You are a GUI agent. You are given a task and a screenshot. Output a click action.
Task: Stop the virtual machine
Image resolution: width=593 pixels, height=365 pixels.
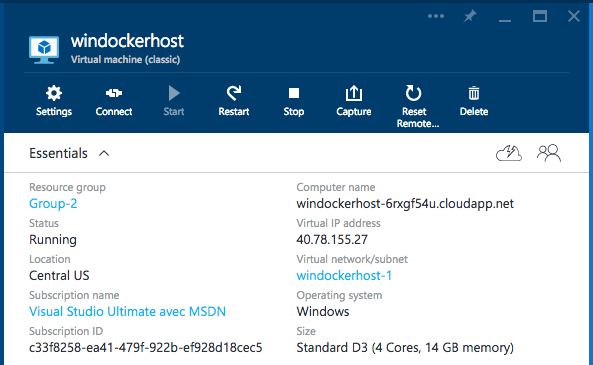click(x=294, y=93)
